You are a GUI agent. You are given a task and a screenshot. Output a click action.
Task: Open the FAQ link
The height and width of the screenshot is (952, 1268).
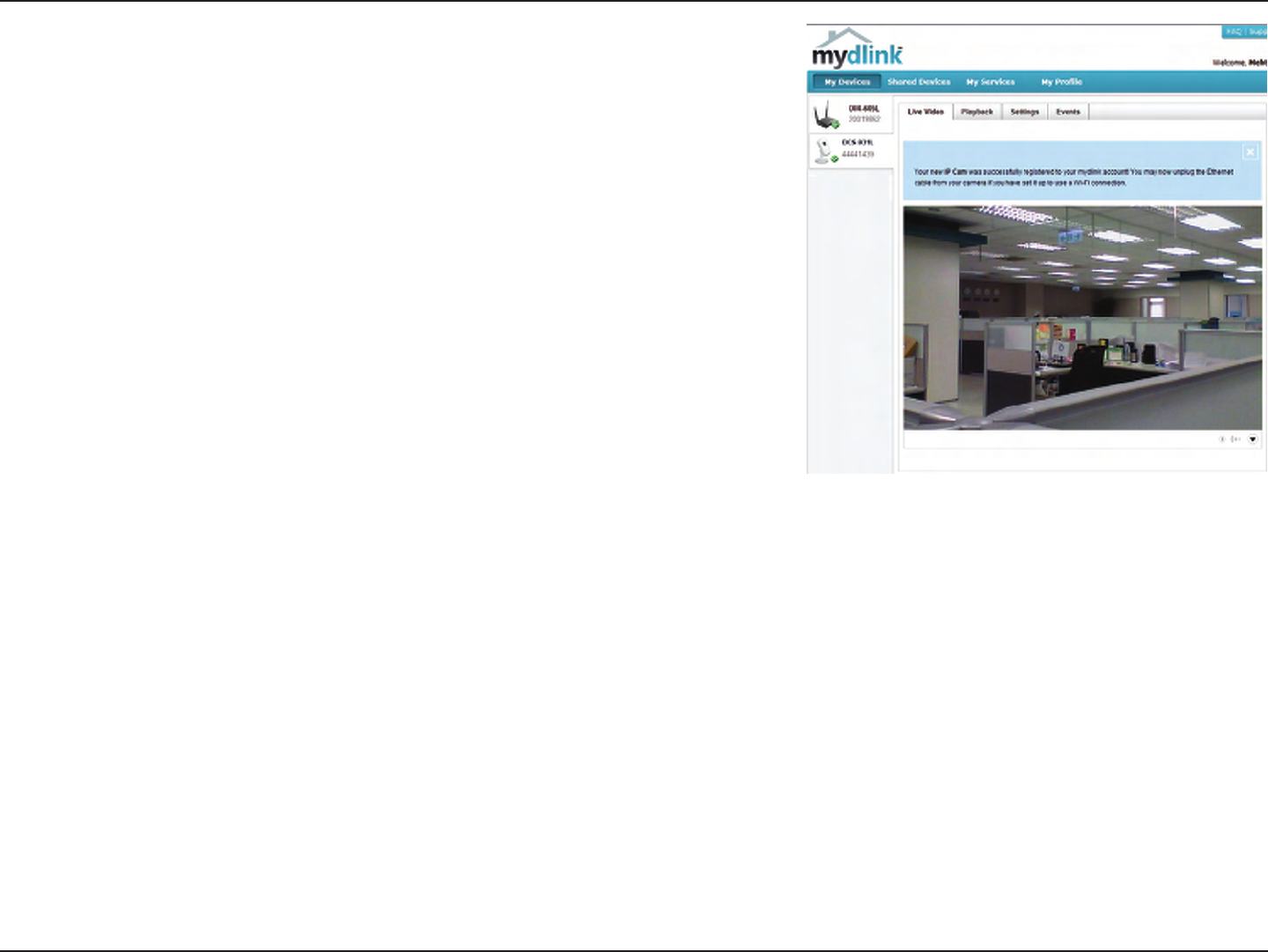(1233, 32)
